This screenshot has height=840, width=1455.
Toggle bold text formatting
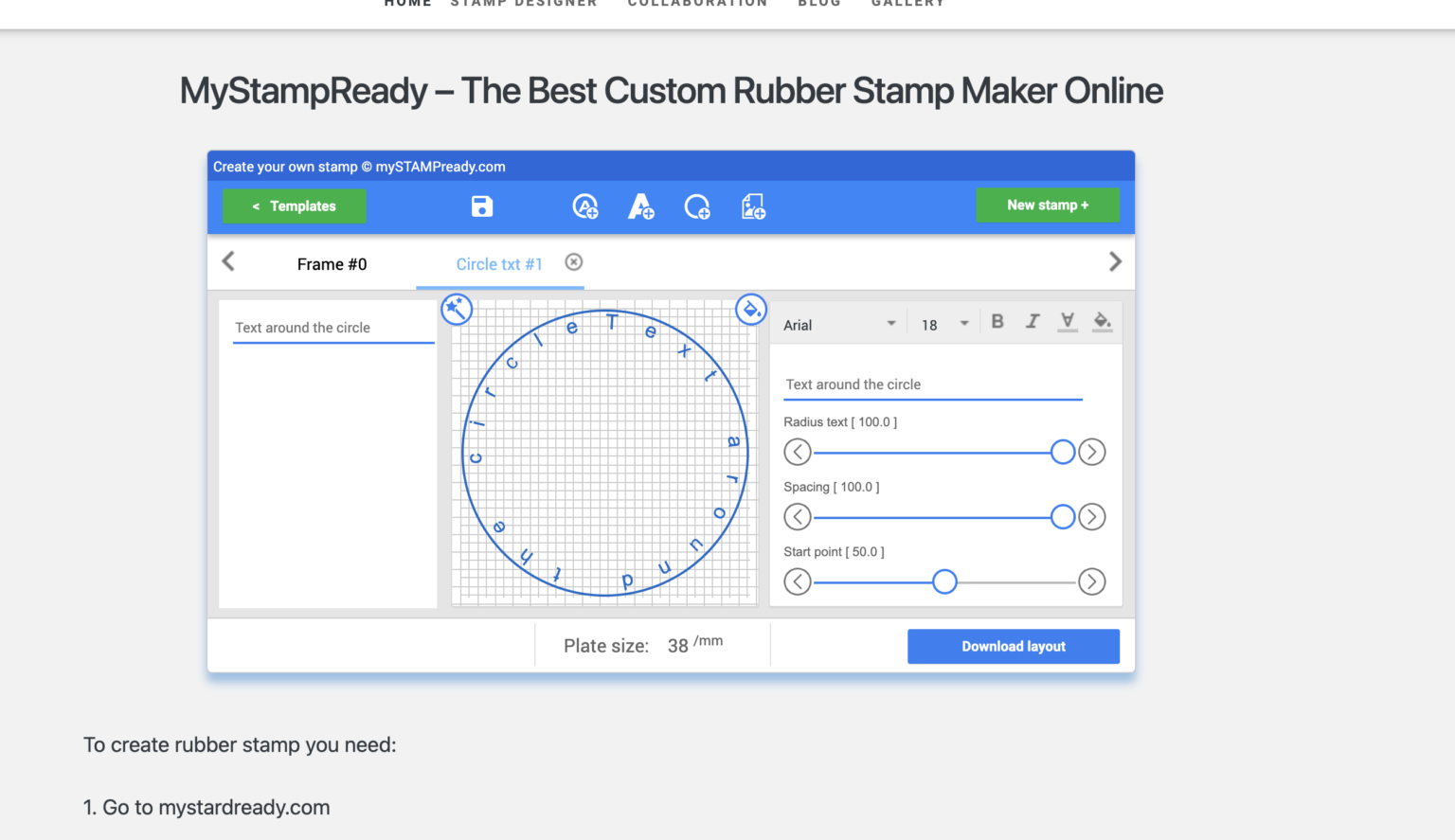pos(997,322)
